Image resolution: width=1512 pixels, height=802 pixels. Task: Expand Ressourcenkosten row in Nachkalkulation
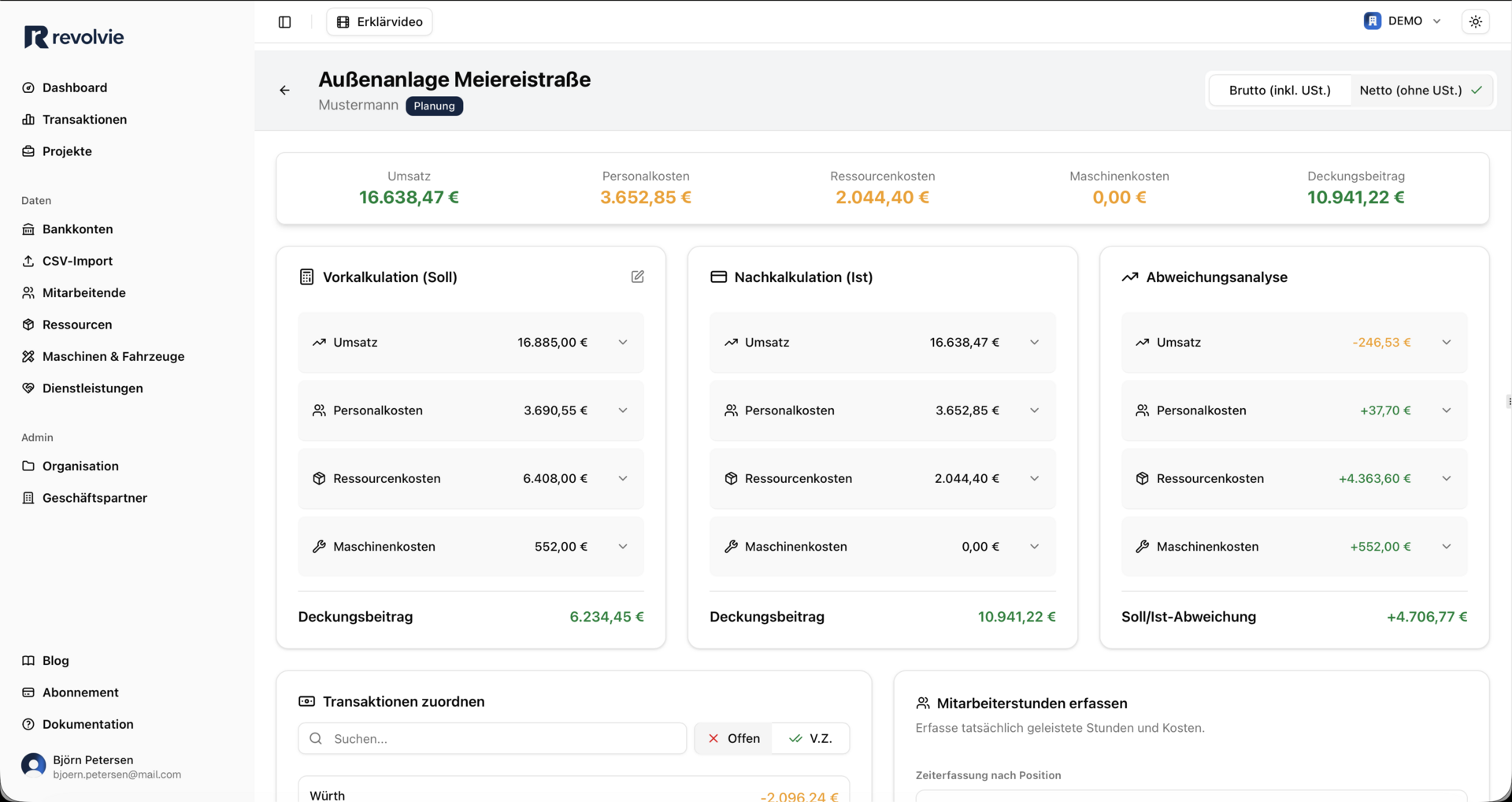click(1034, 479)
